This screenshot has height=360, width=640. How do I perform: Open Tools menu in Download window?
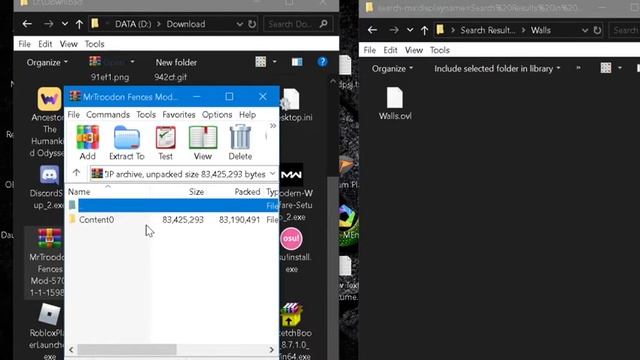(94, 44)
